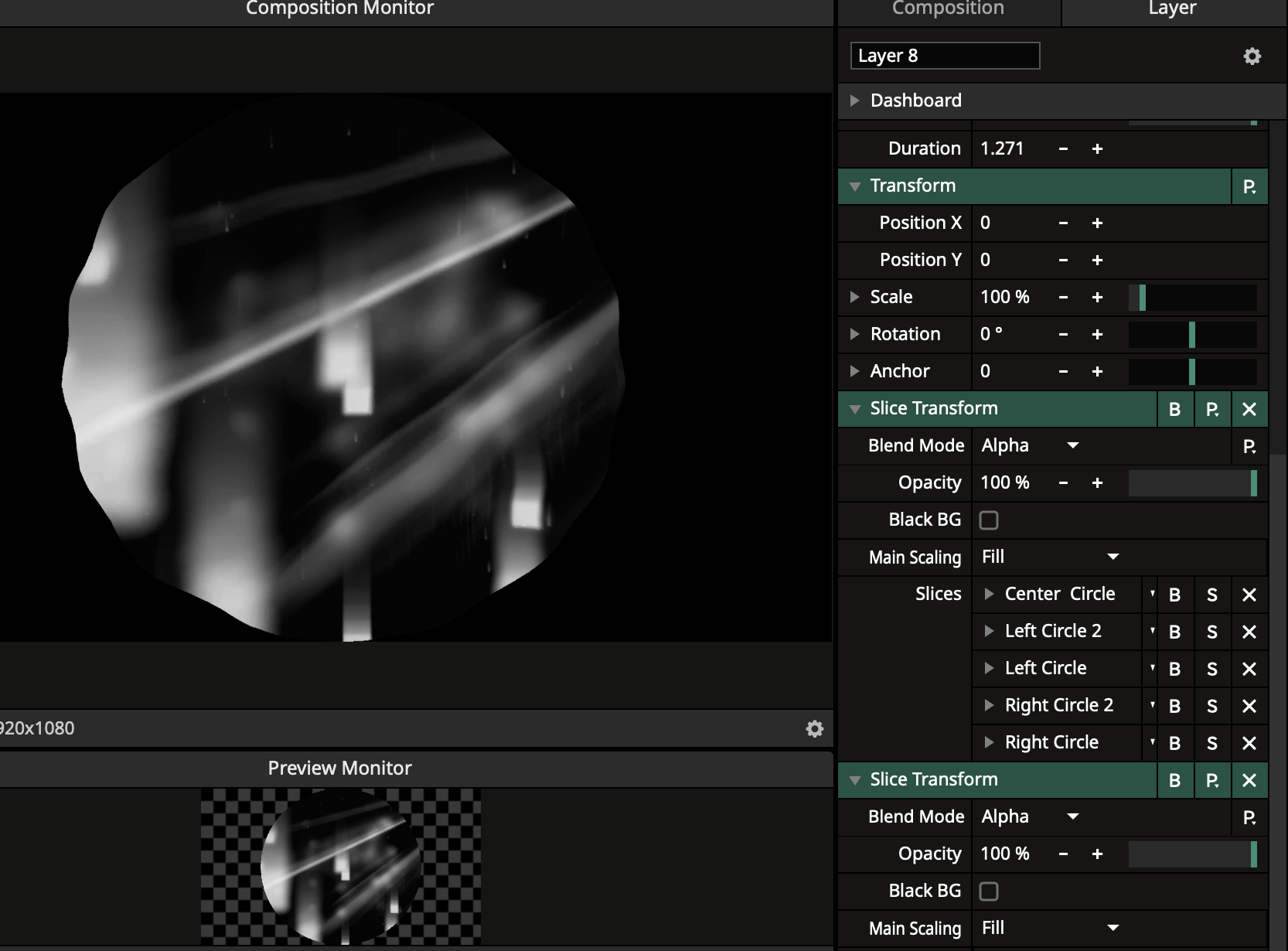Solo the Center Circle slice

click(1211, 595)
